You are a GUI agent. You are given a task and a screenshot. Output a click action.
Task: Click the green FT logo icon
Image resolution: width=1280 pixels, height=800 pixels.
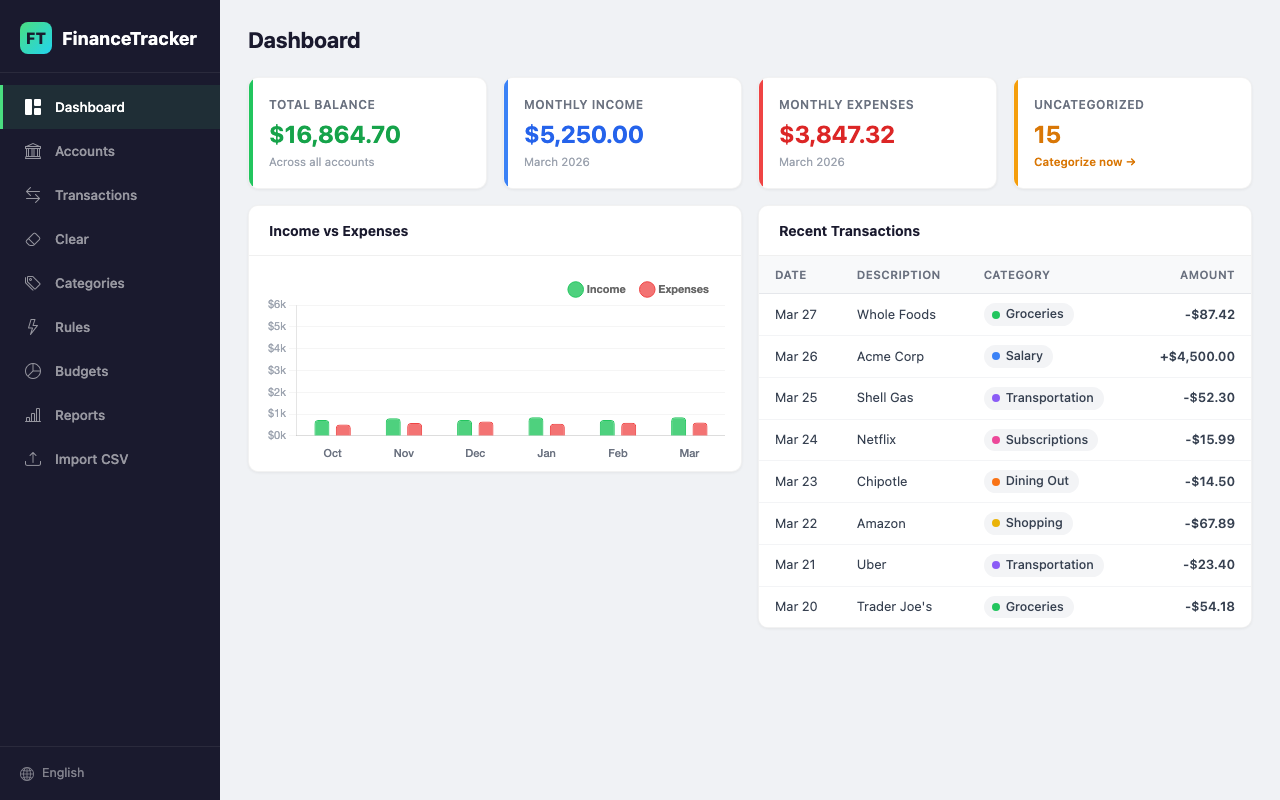coord(35,38)
